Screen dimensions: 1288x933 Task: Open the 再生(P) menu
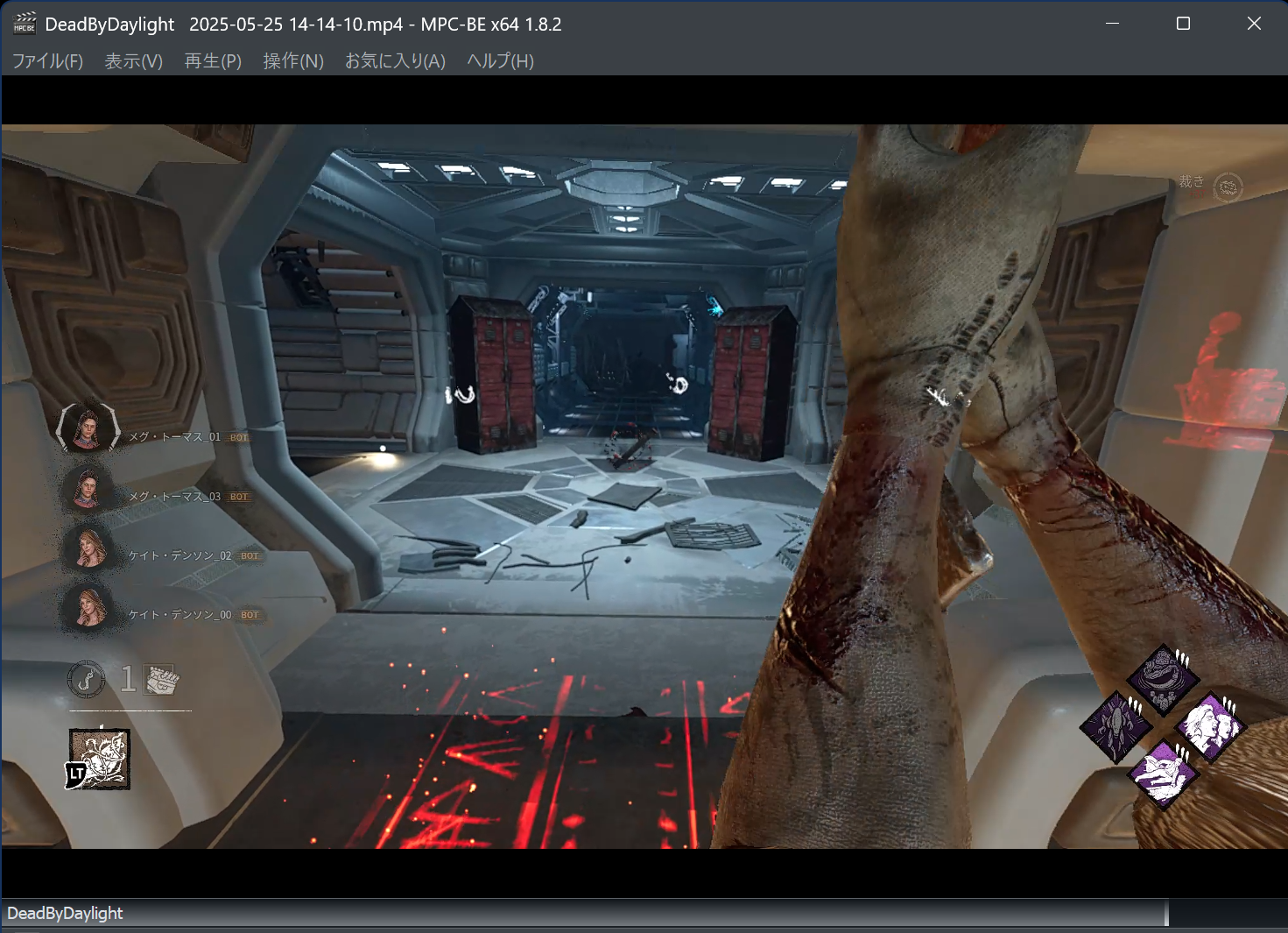[213, 60]
